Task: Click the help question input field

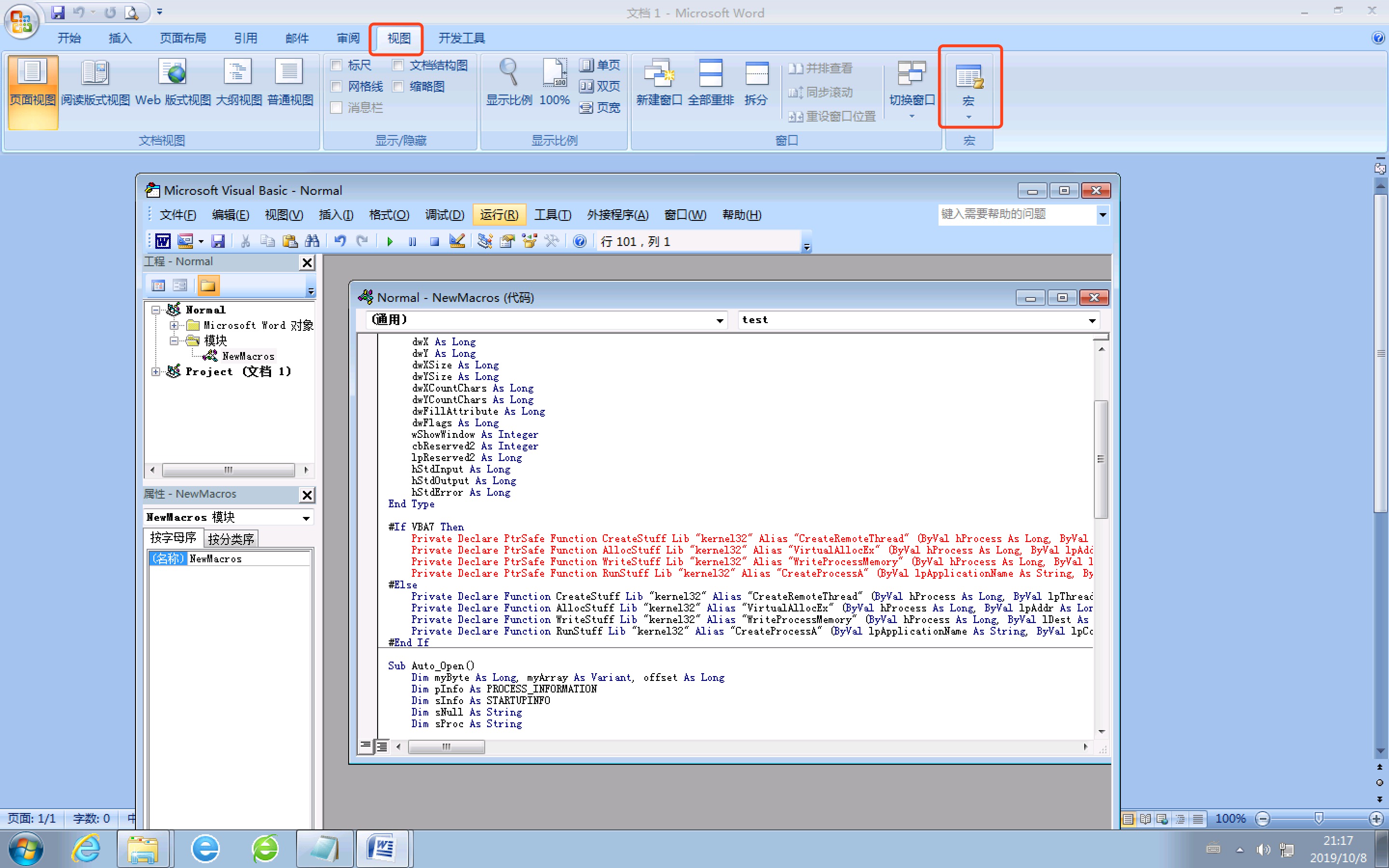Action: [1017, 215]
